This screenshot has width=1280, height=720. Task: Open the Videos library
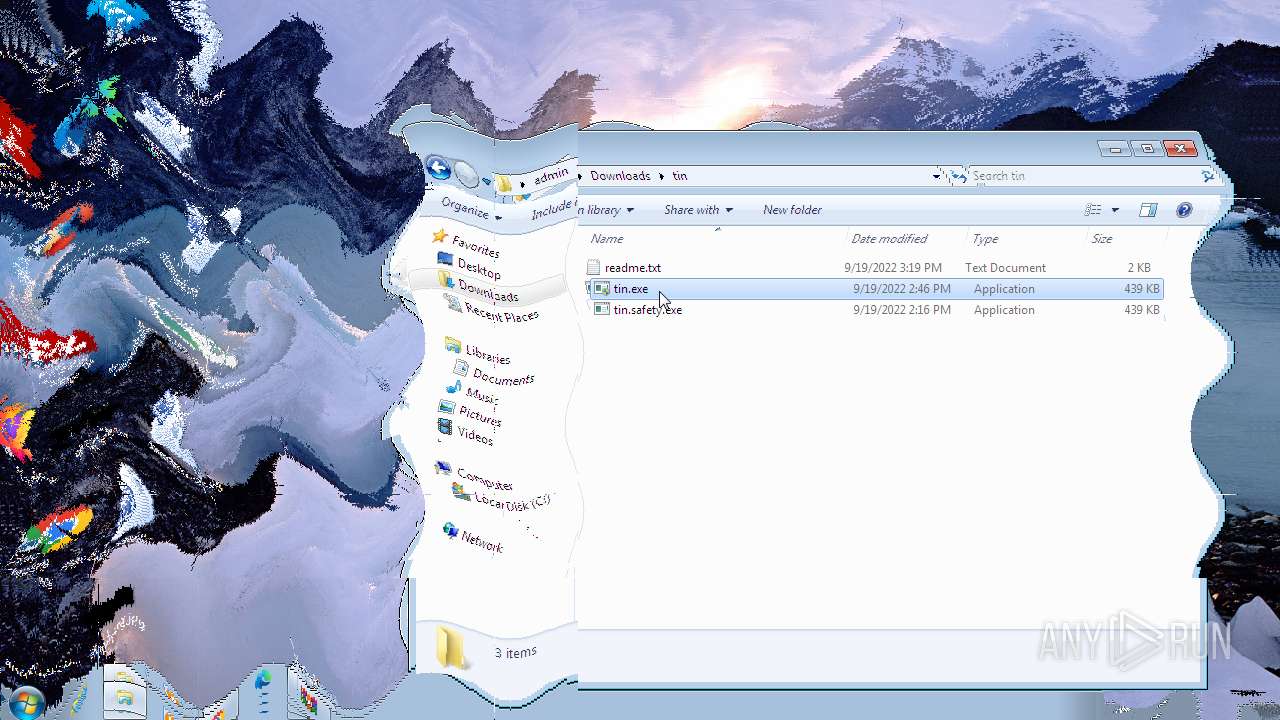(475, 436)
